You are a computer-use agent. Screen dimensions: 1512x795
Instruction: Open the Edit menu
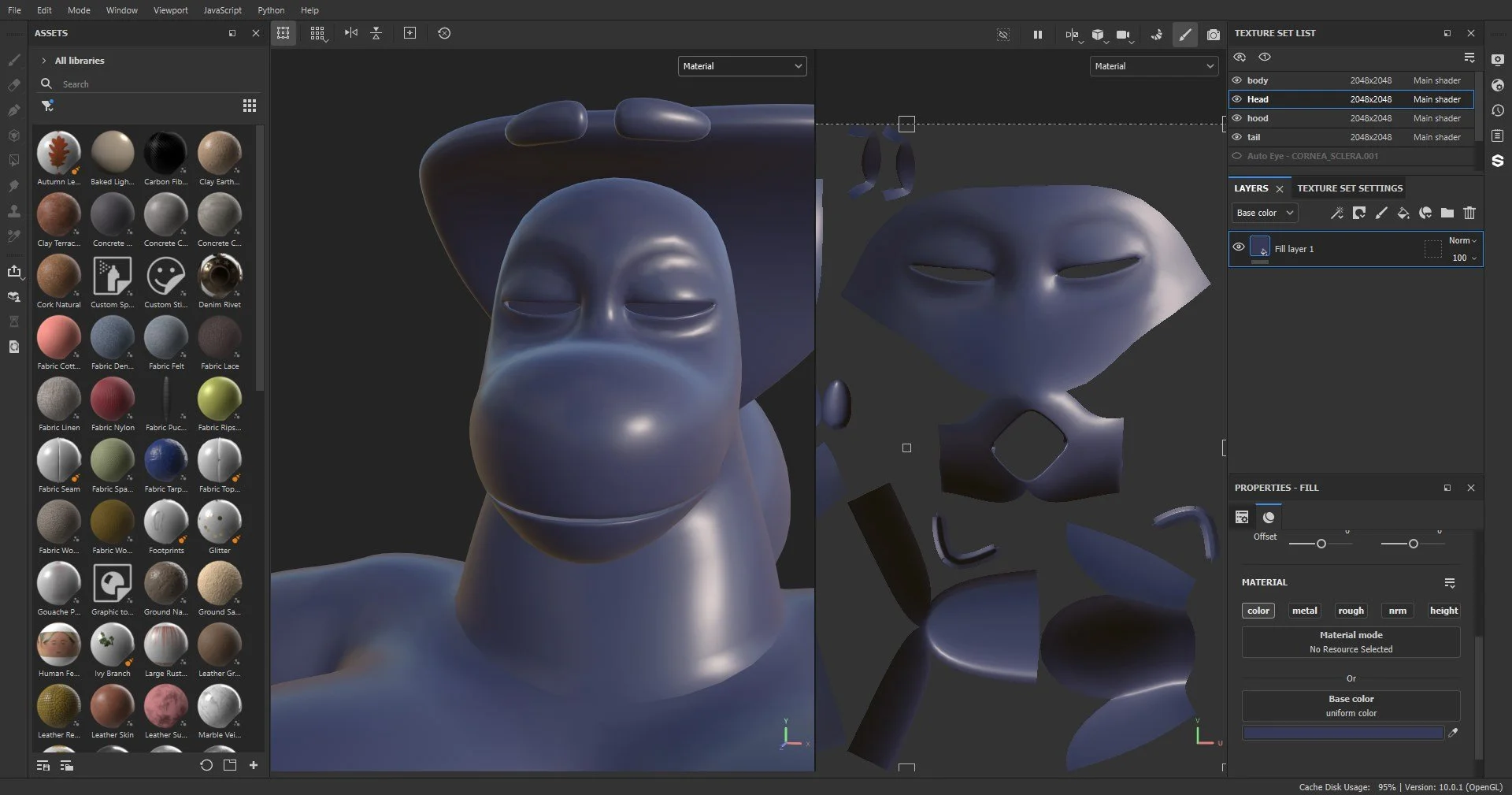[x=44, y=10]
